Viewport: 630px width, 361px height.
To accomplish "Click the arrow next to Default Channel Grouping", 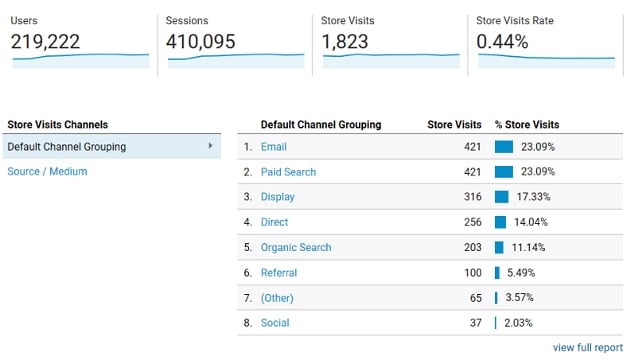I will tap(211, 146).
